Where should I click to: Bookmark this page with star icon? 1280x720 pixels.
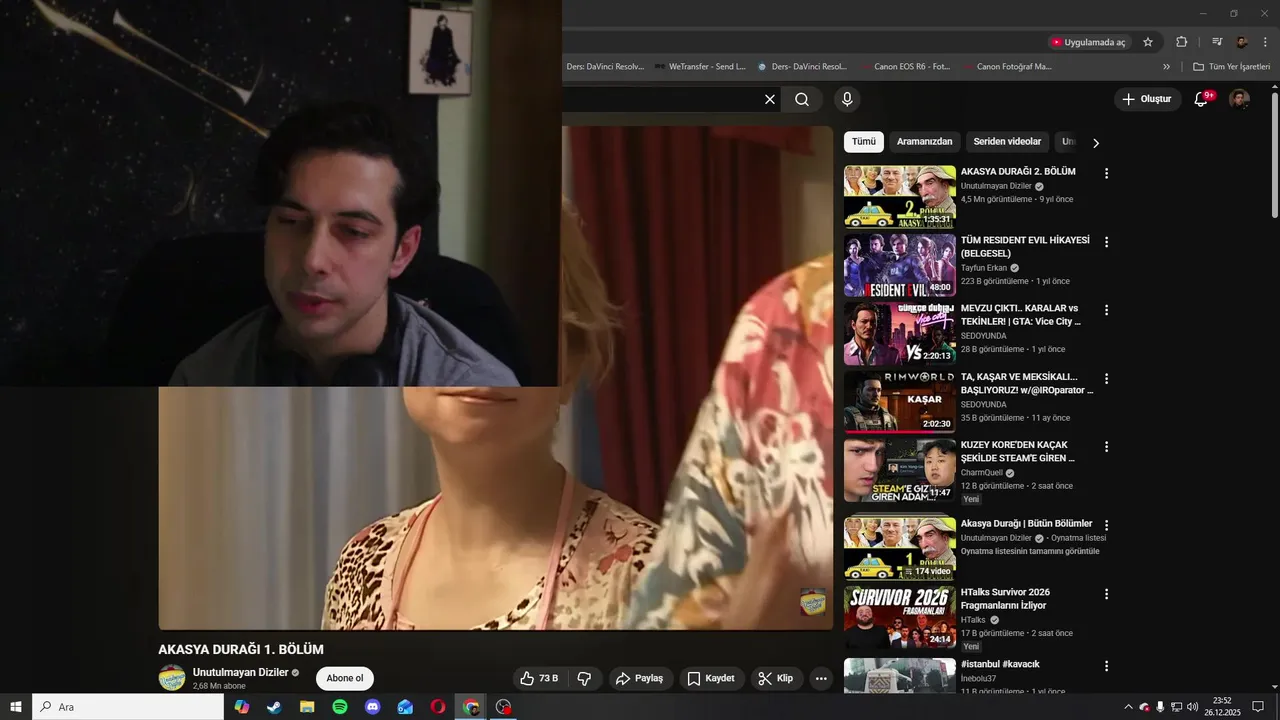1148,42
